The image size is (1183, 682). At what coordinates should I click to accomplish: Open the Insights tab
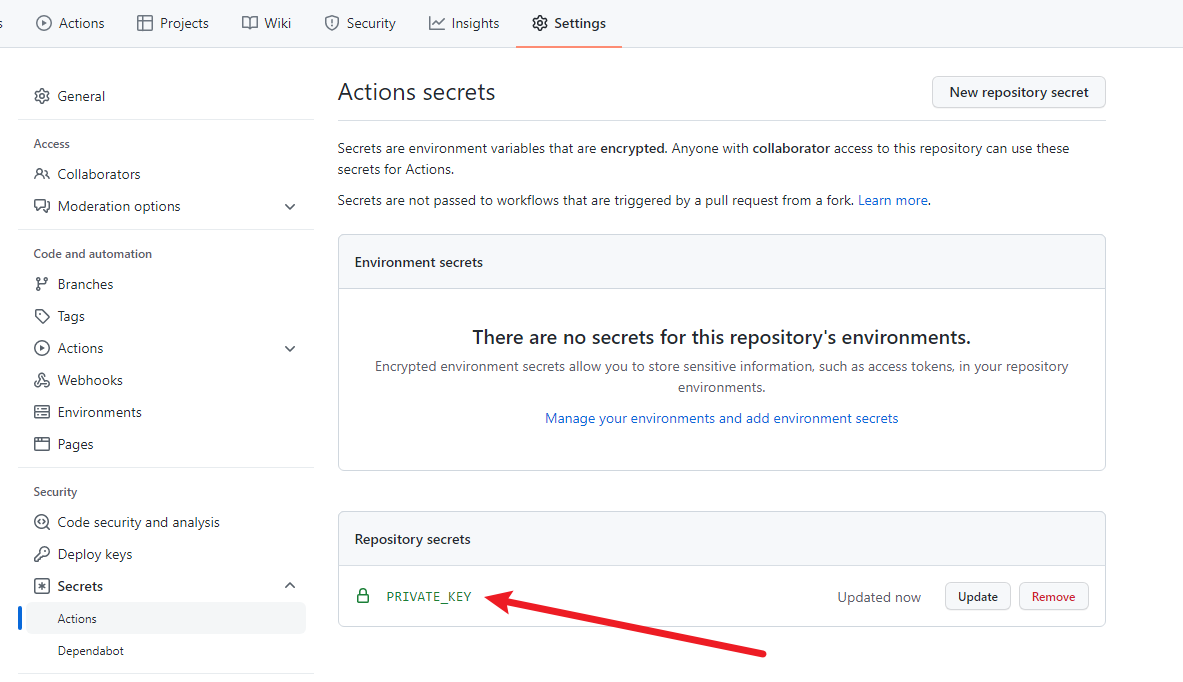464,23
